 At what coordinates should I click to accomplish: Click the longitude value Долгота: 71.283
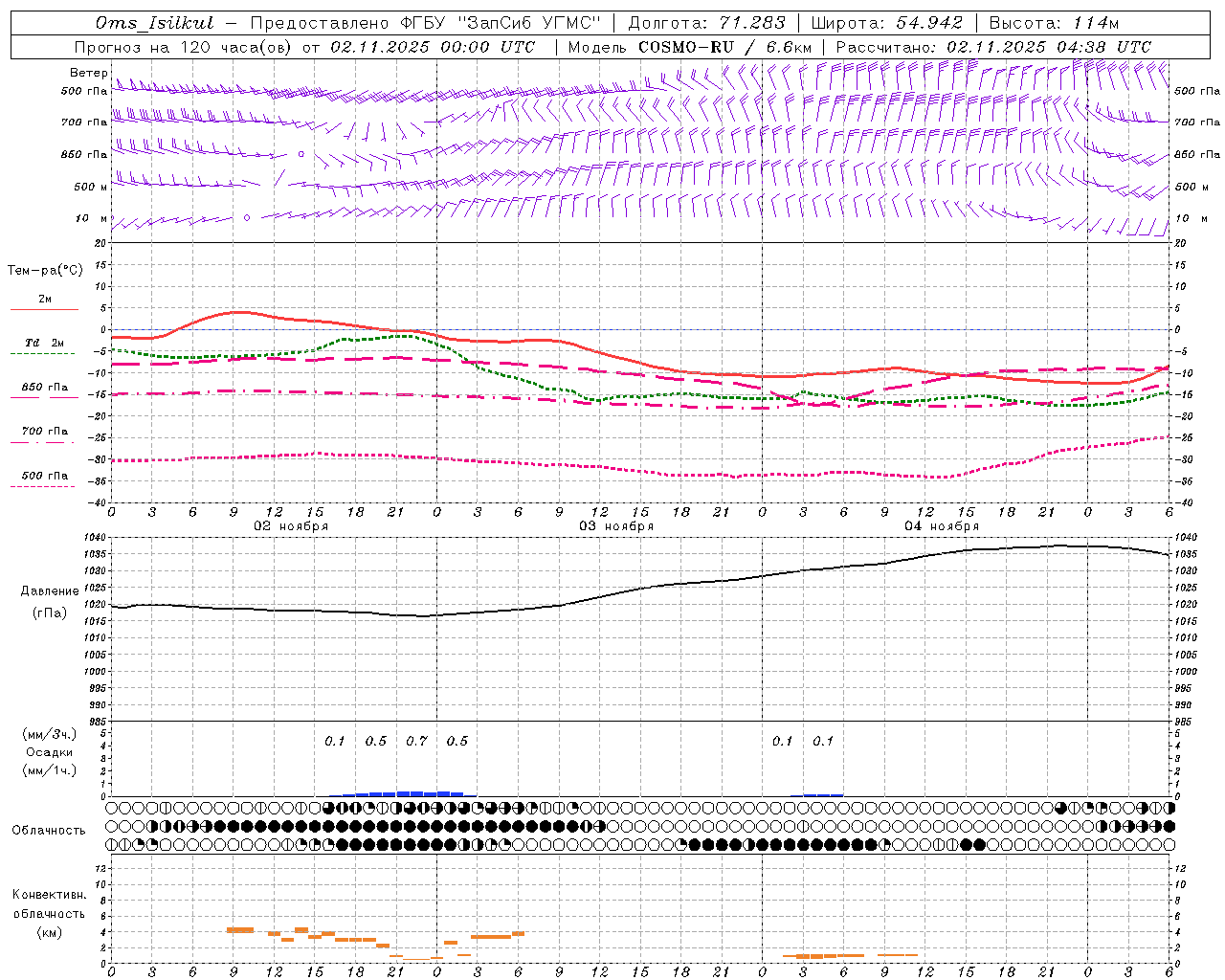(x=706, y=23)
